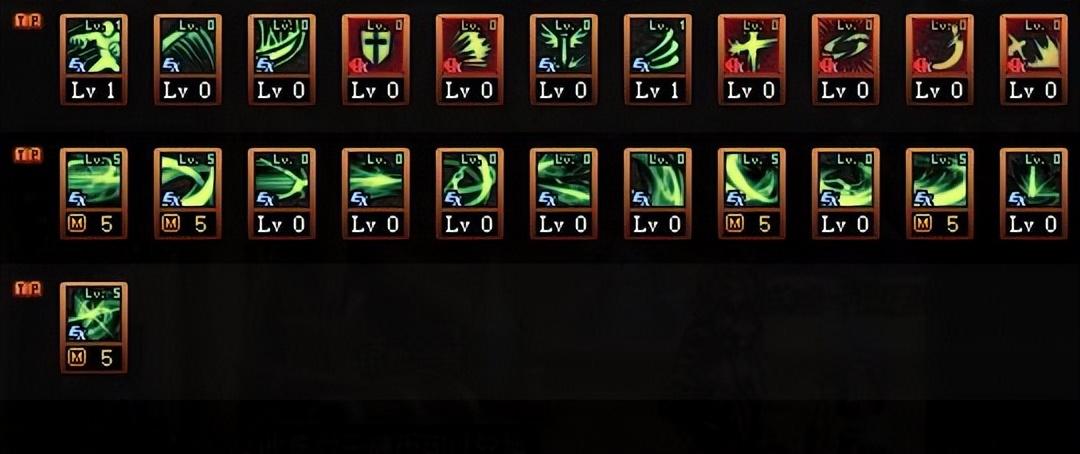
Task: Select the yellow crescent moon skill on red
Action: point(939,60)
